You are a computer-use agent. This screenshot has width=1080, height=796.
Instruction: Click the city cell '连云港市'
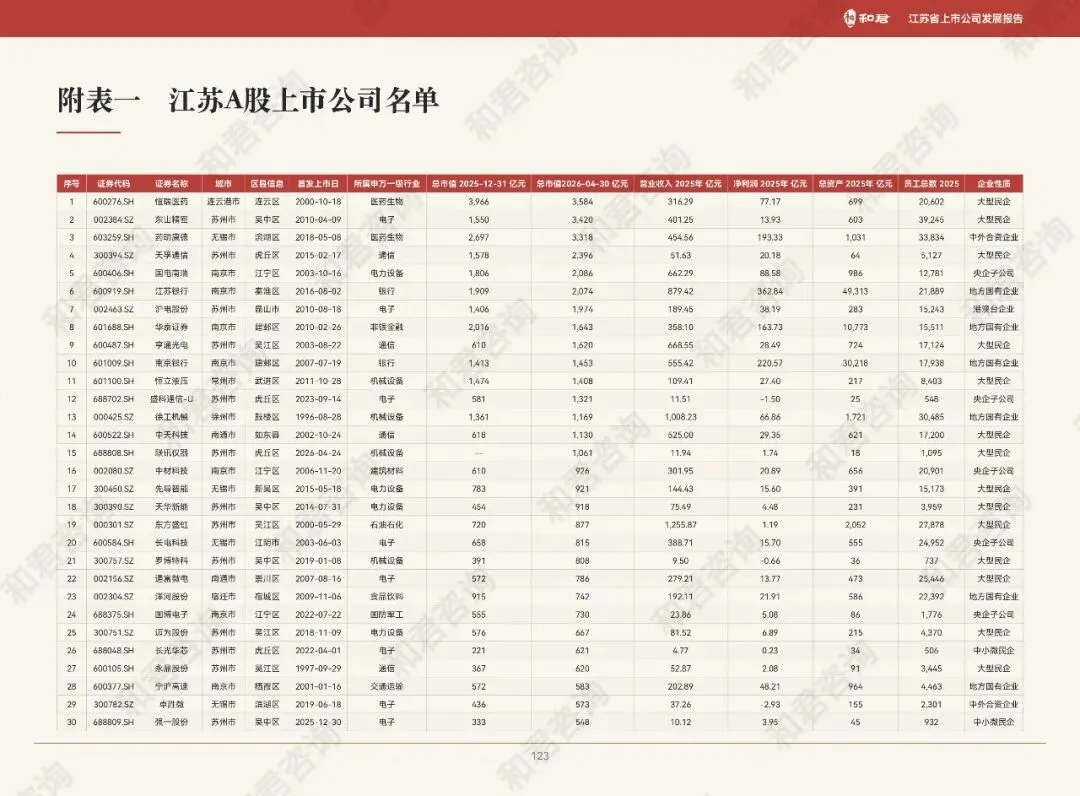pos(223,202)
